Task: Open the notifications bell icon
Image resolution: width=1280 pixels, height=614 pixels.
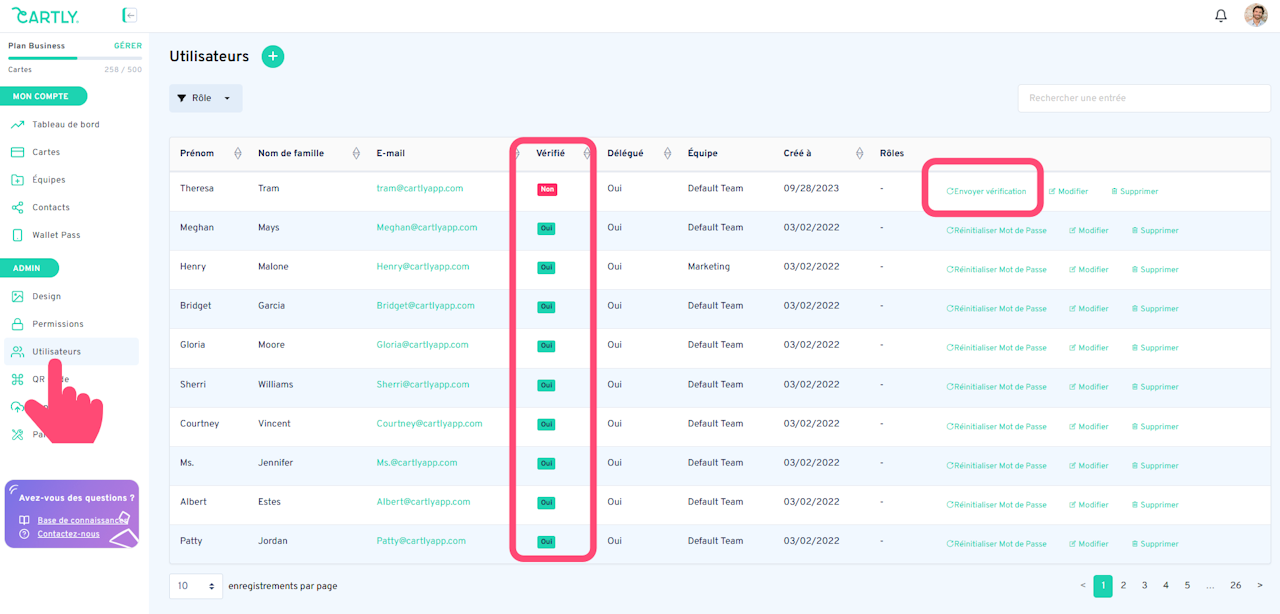Action: click(1221, 16)
